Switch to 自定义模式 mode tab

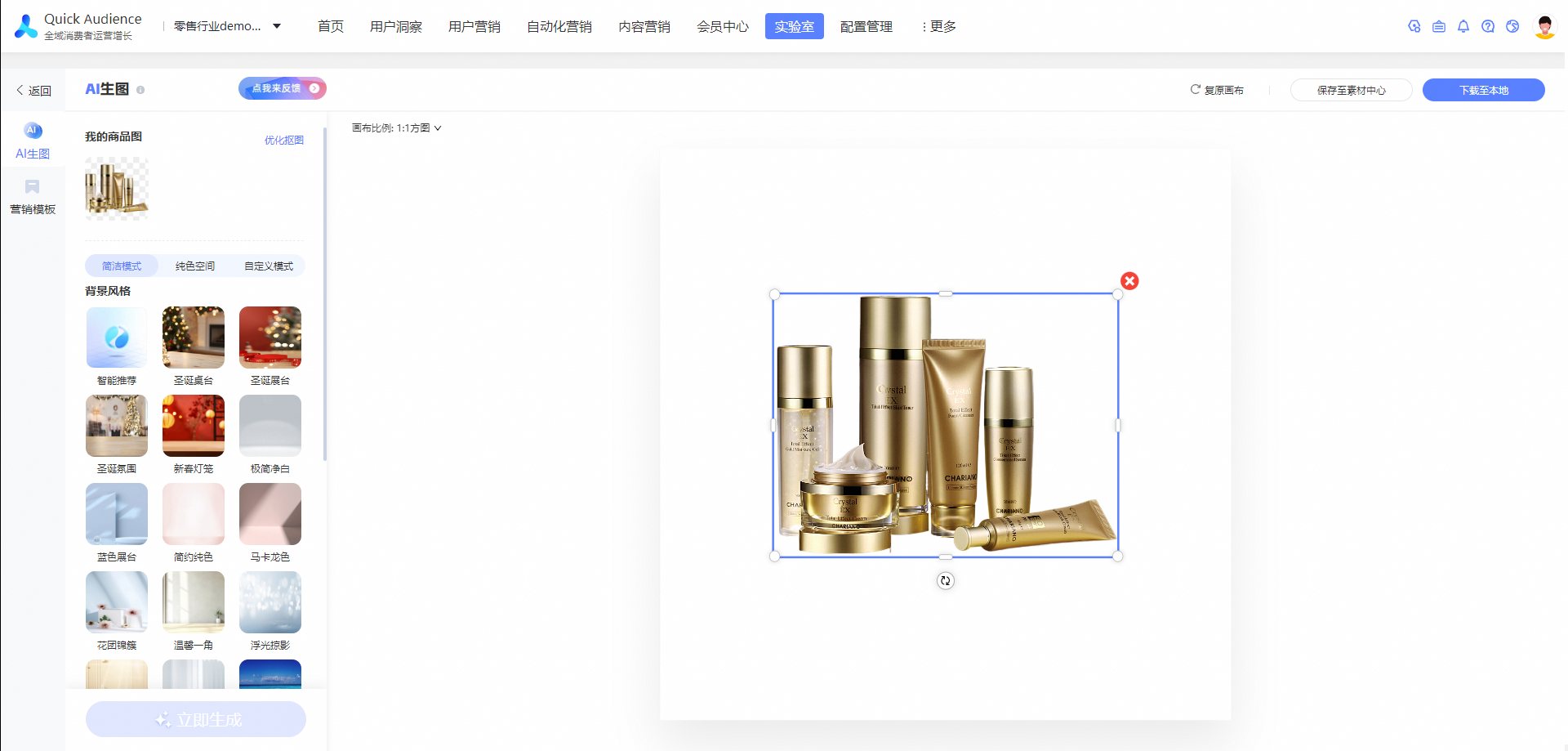click(269, 266)
